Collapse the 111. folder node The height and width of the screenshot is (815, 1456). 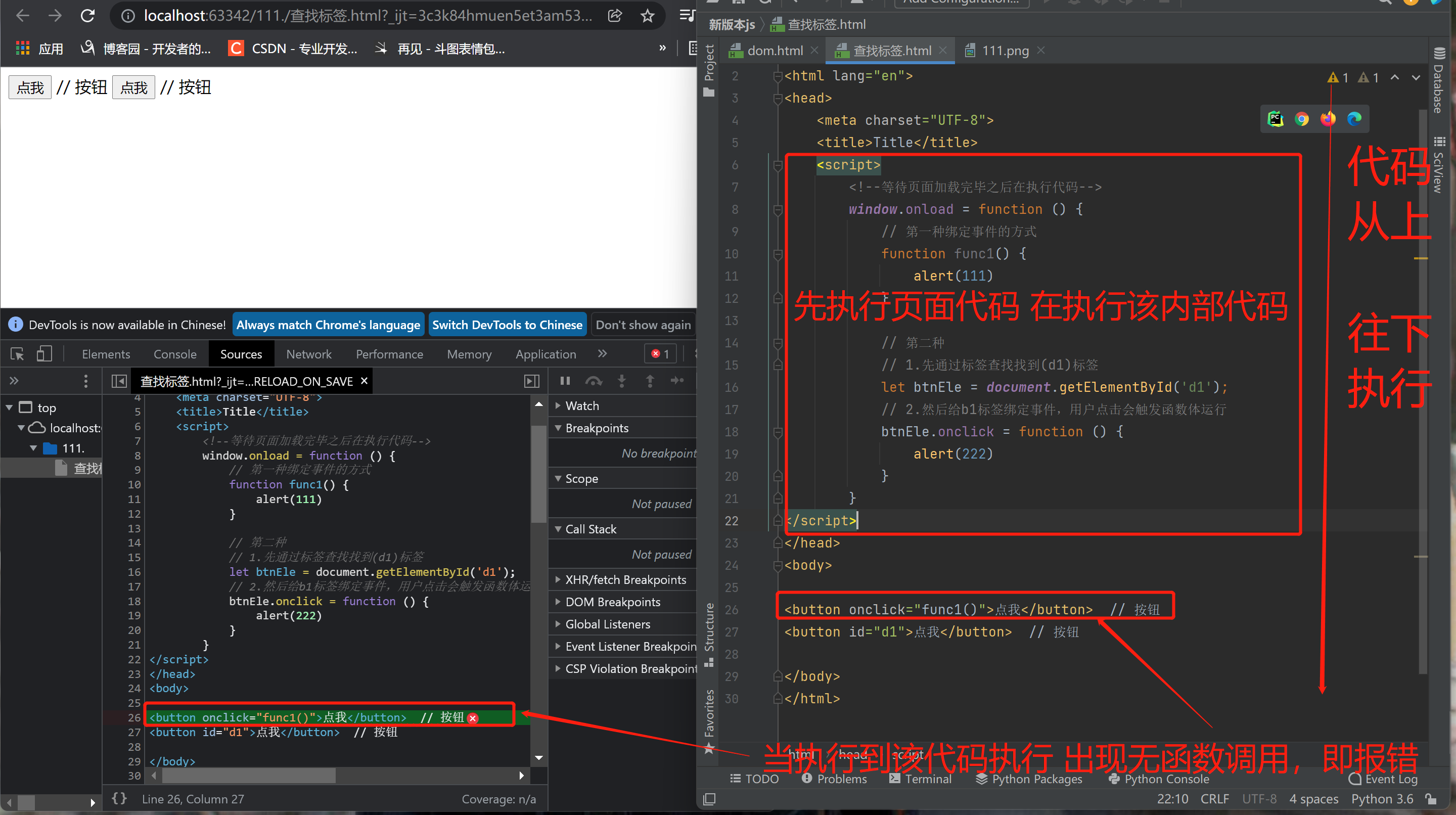(x=33, y=447)
